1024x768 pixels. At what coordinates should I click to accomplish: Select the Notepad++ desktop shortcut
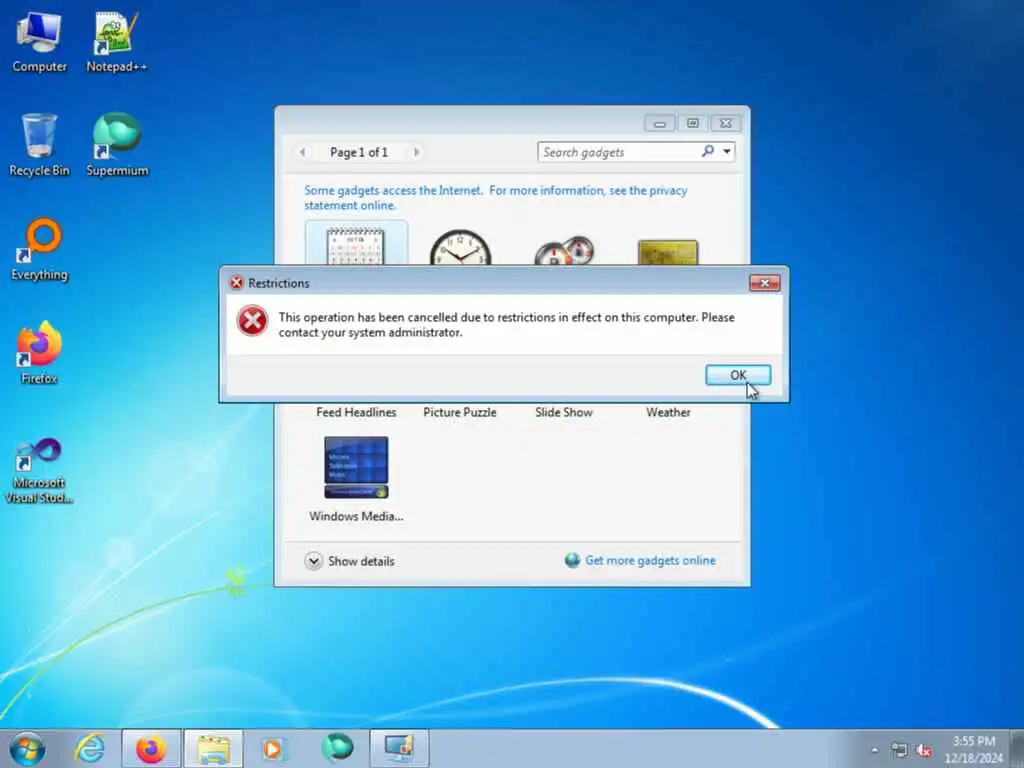tap(116, 42)
